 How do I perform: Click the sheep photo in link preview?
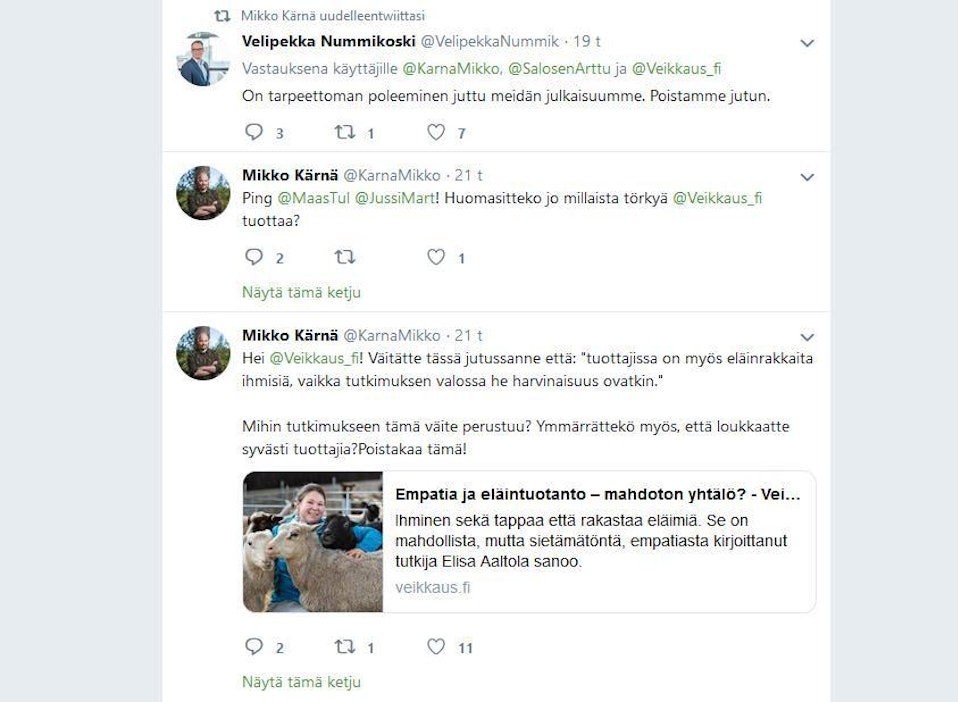pyautogui.click(x=313, y=542)
